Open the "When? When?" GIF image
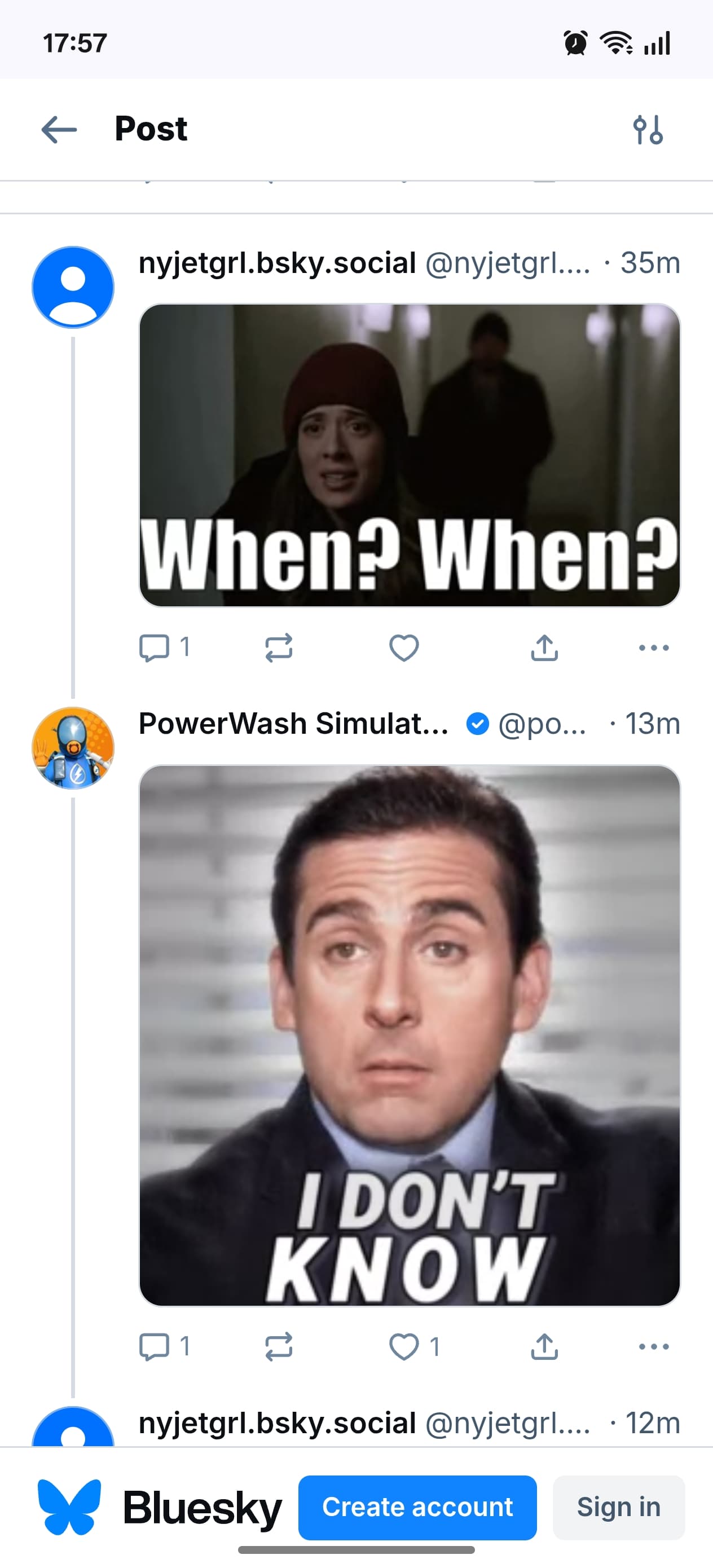Screen dimensions: 713x1568 [409, 455]
